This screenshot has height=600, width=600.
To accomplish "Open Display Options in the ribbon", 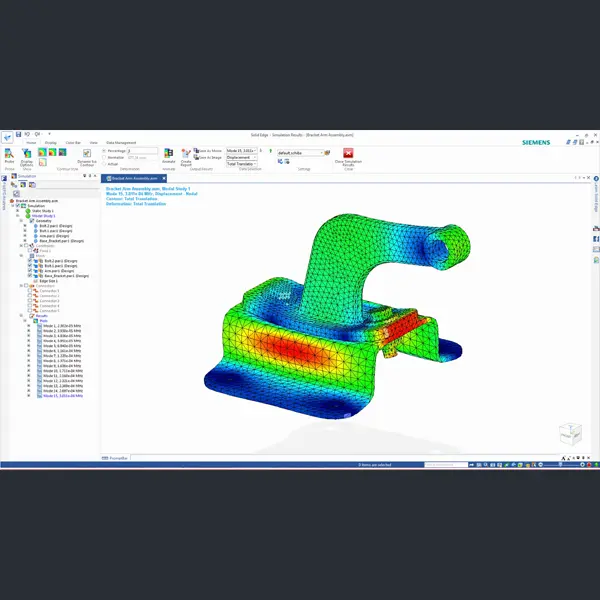I will coord(26,157).
